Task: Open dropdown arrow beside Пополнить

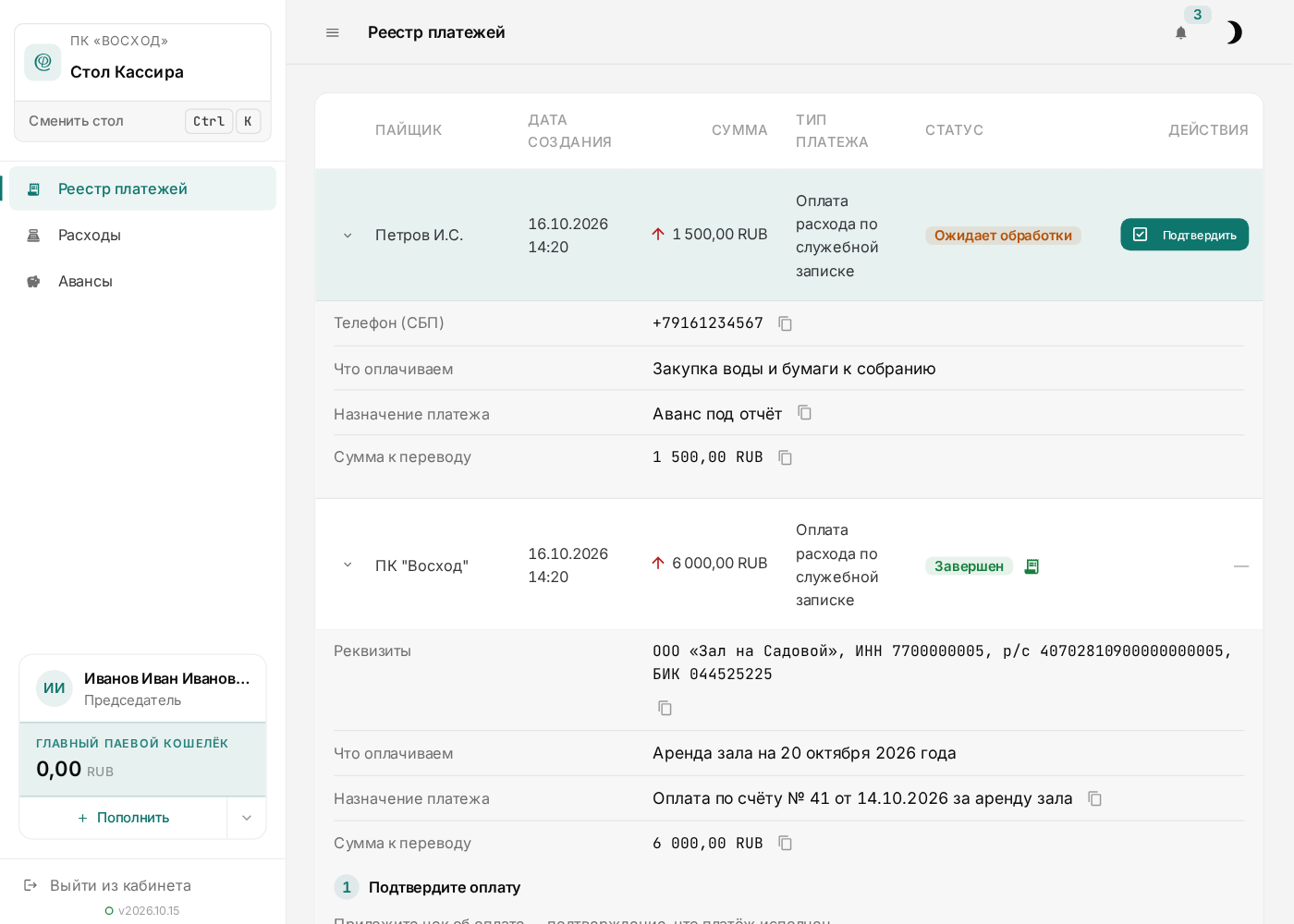Action: coord(247,818)
